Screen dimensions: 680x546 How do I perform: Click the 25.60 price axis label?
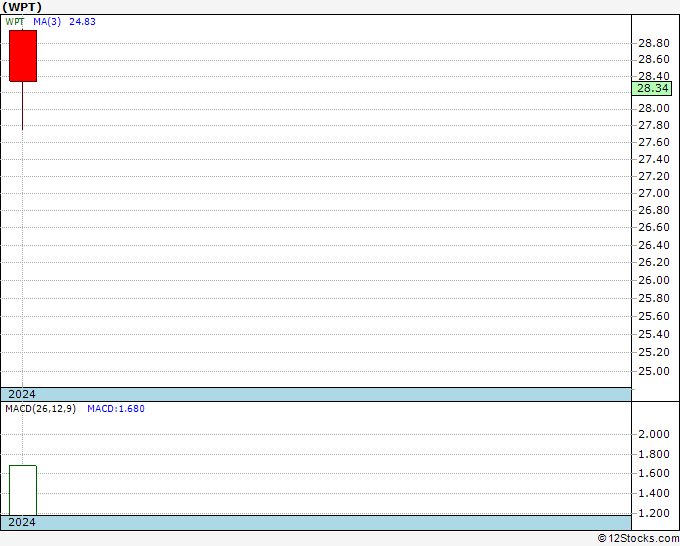(x=654, y=316)
